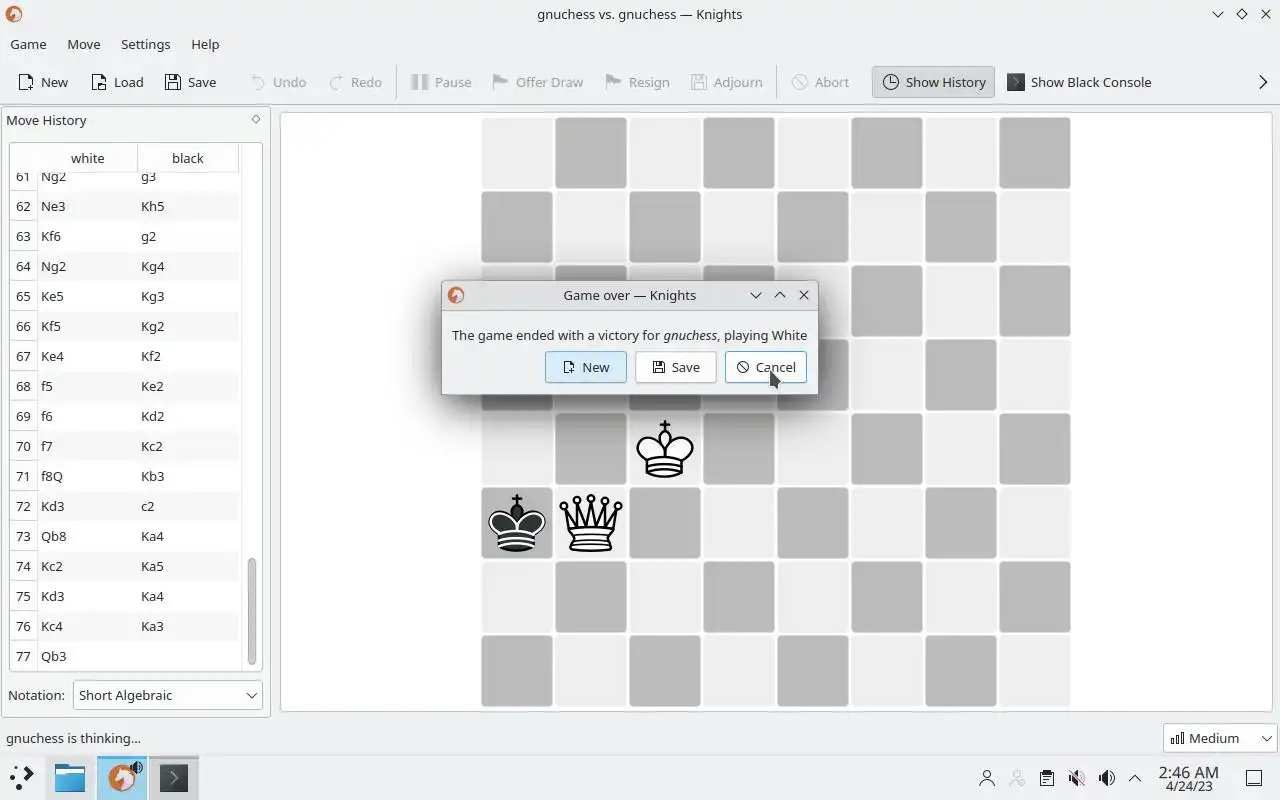This screenshot has width=1280, height=800.
Task: Open the Help menu
Action: coord(205,44)
